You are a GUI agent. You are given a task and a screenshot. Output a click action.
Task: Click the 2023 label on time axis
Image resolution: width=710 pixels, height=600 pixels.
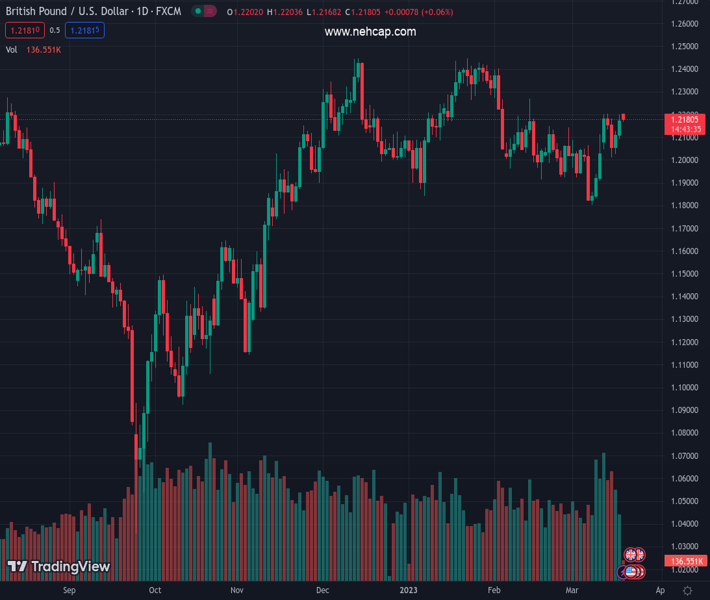tap(408, 591)
